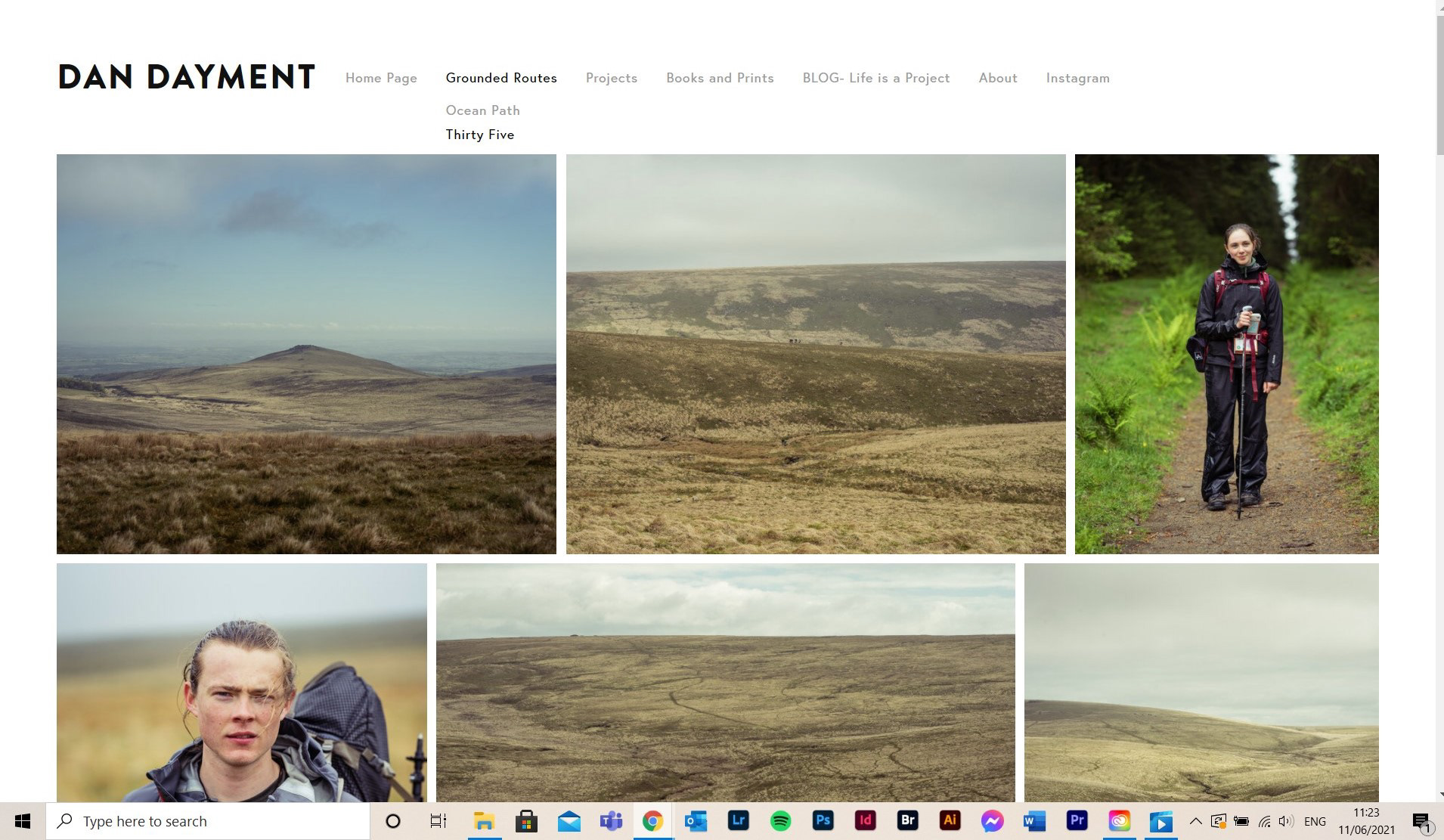Show hidden system tray icons
This screenshot has height=840, width=1444.
(1196, 821)
